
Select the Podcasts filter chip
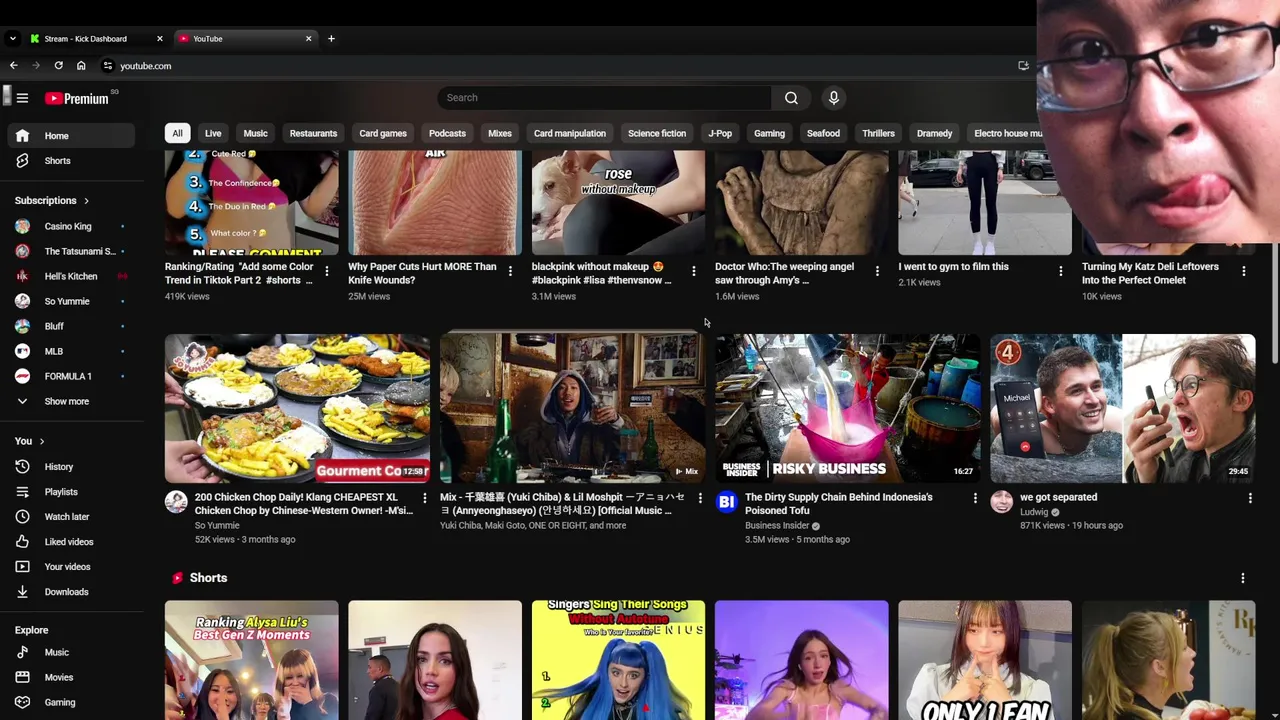(447, 133)
